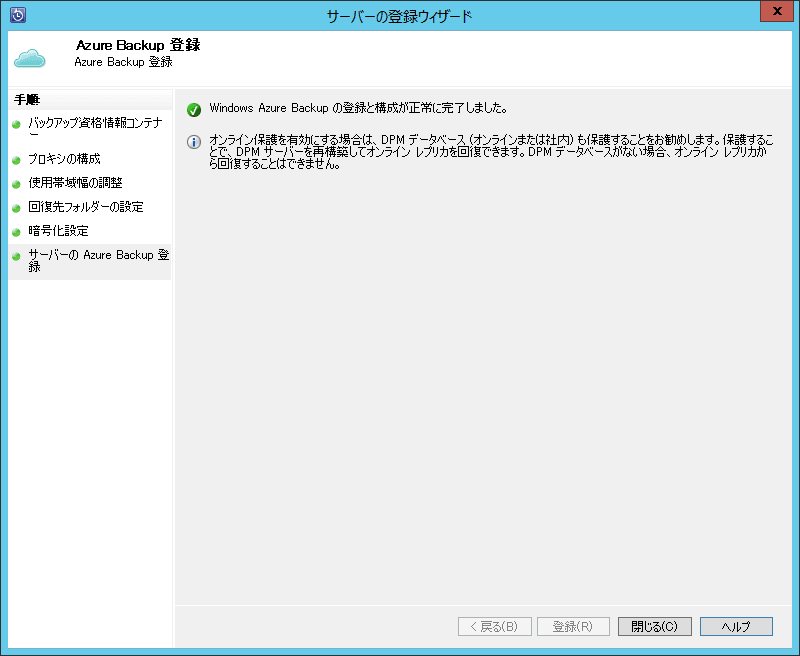This screenshot has width=800, height=656.
Task: Close the wizard with the red X
Action: tap(777, 11)
